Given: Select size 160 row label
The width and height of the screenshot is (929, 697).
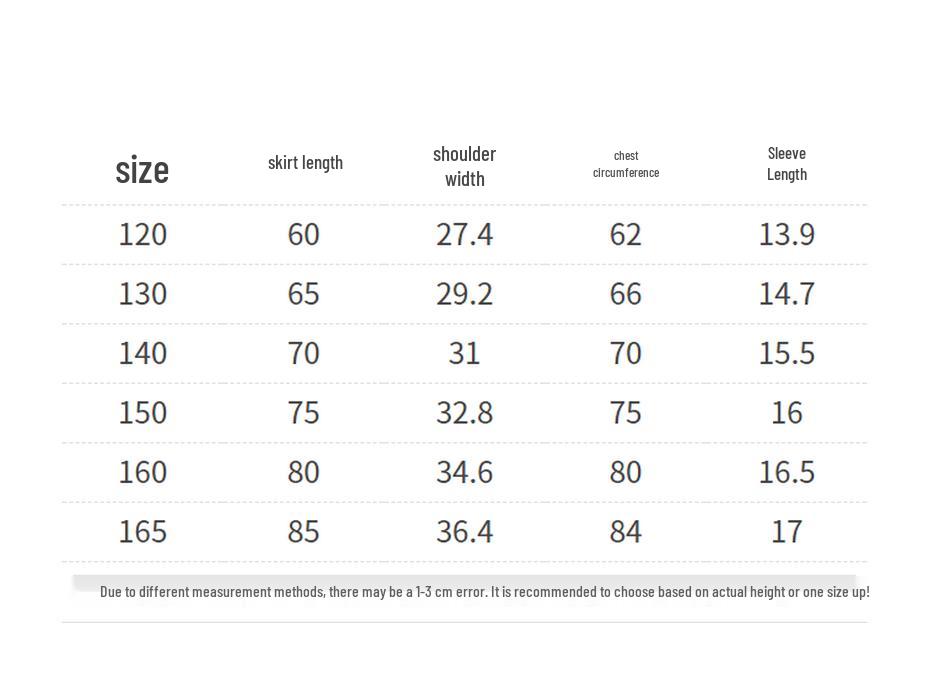Looking at the screenshot, I should tap(143, 472).
